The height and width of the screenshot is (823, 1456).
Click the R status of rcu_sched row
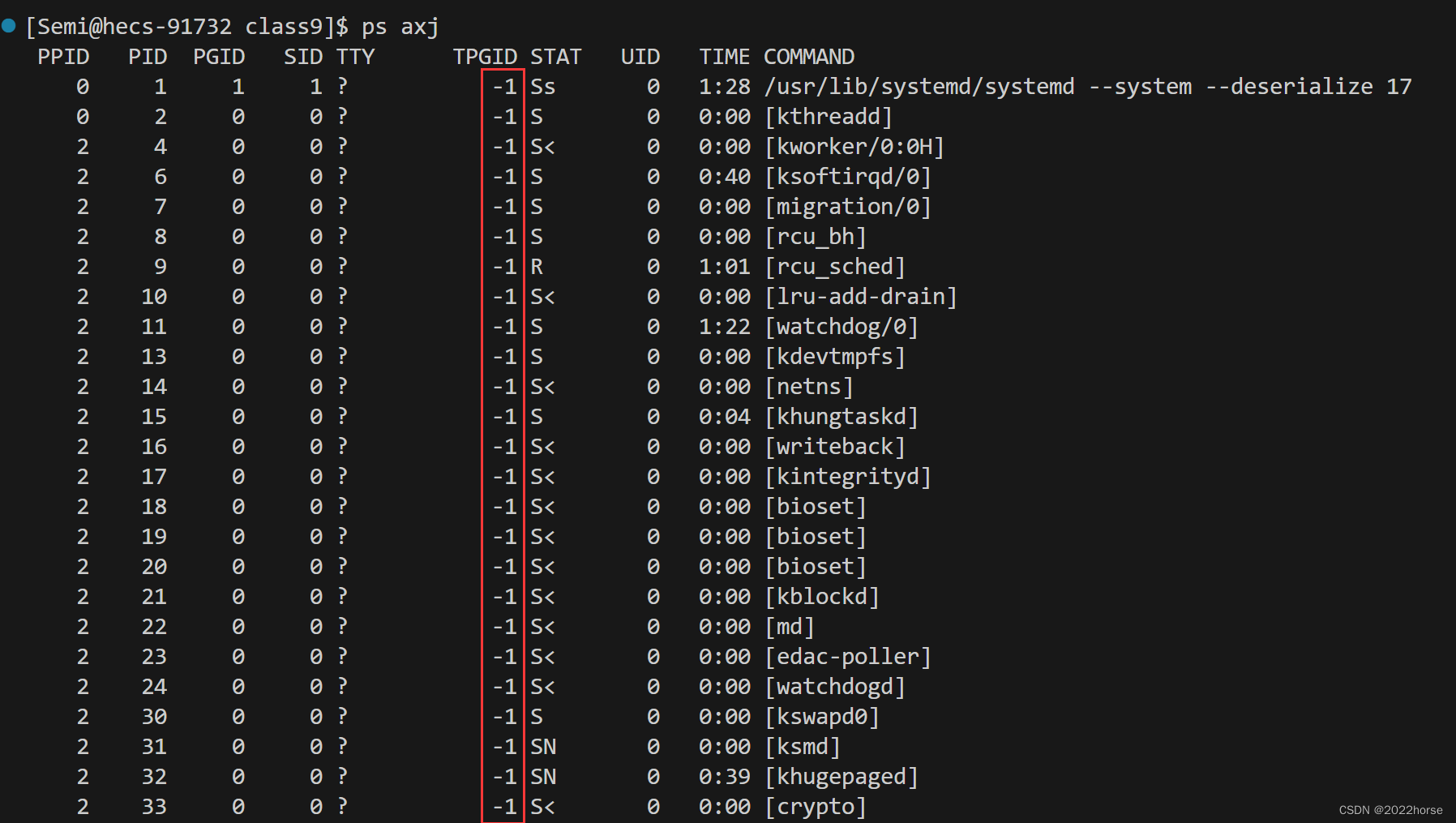pyautogui.click(x=537, y=267)
